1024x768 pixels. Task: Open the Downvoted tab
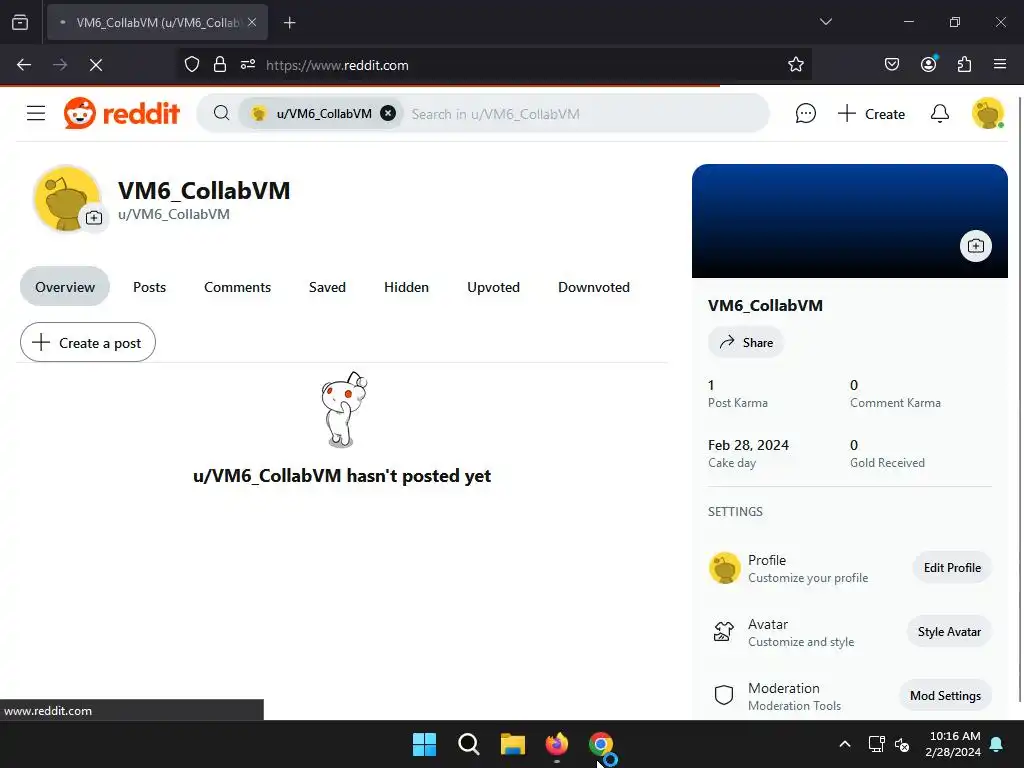(594, 287)
